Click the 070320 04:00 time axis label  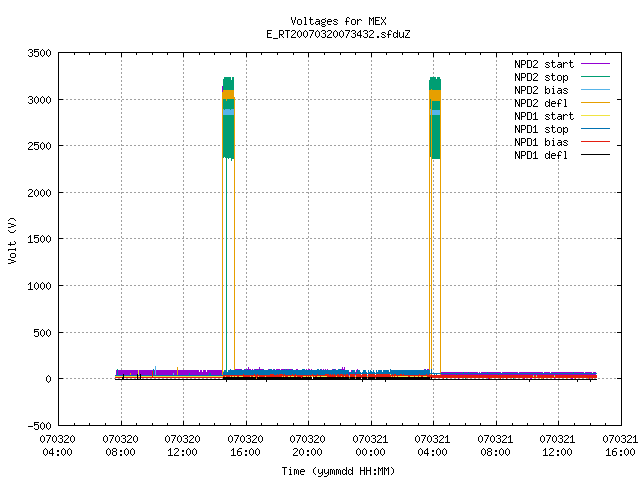58,446
